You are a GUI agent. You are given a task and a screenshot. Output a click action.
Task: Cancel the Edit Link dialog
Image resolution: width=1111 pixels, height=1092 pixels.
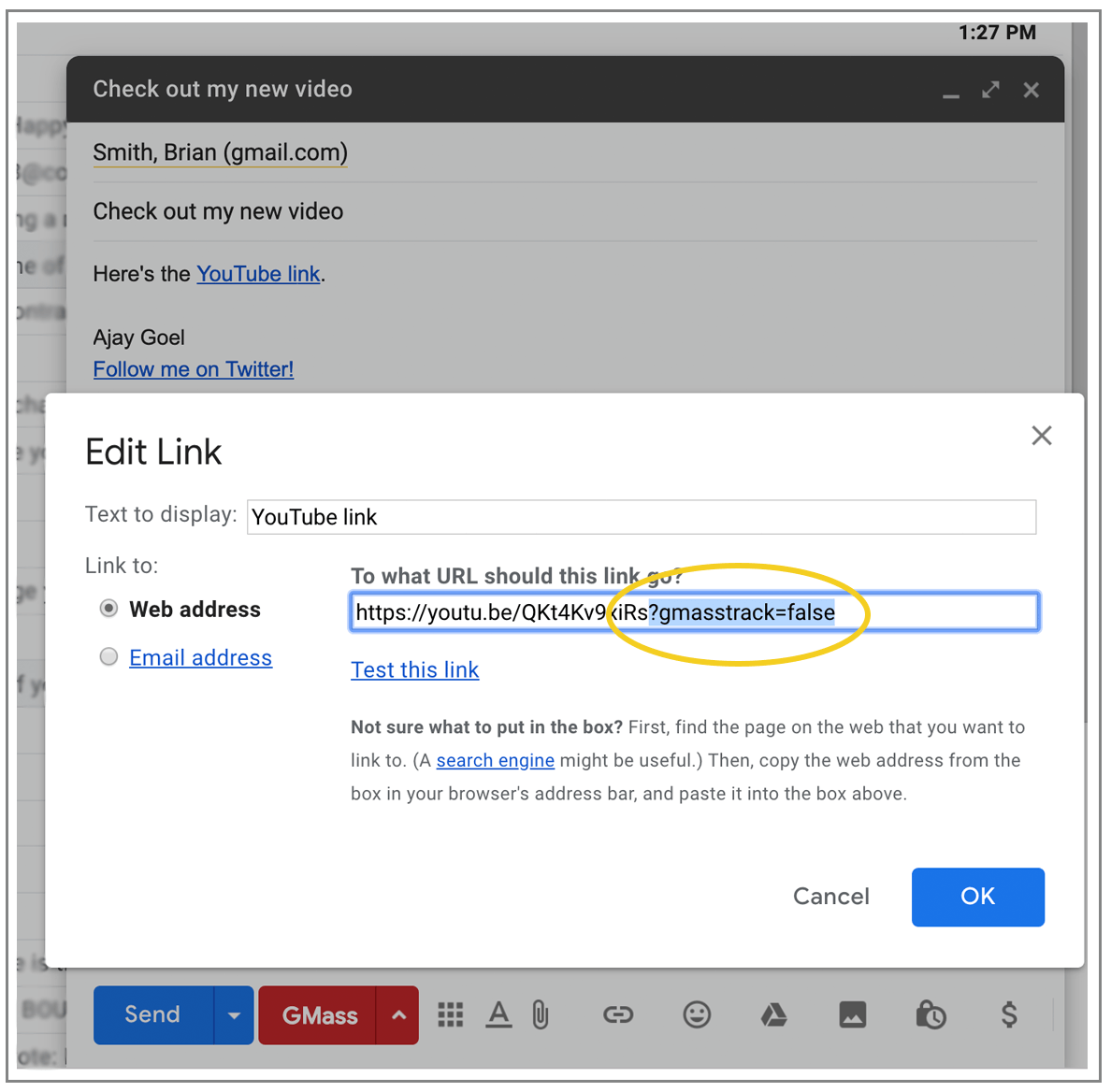click(x=830, y=897)
